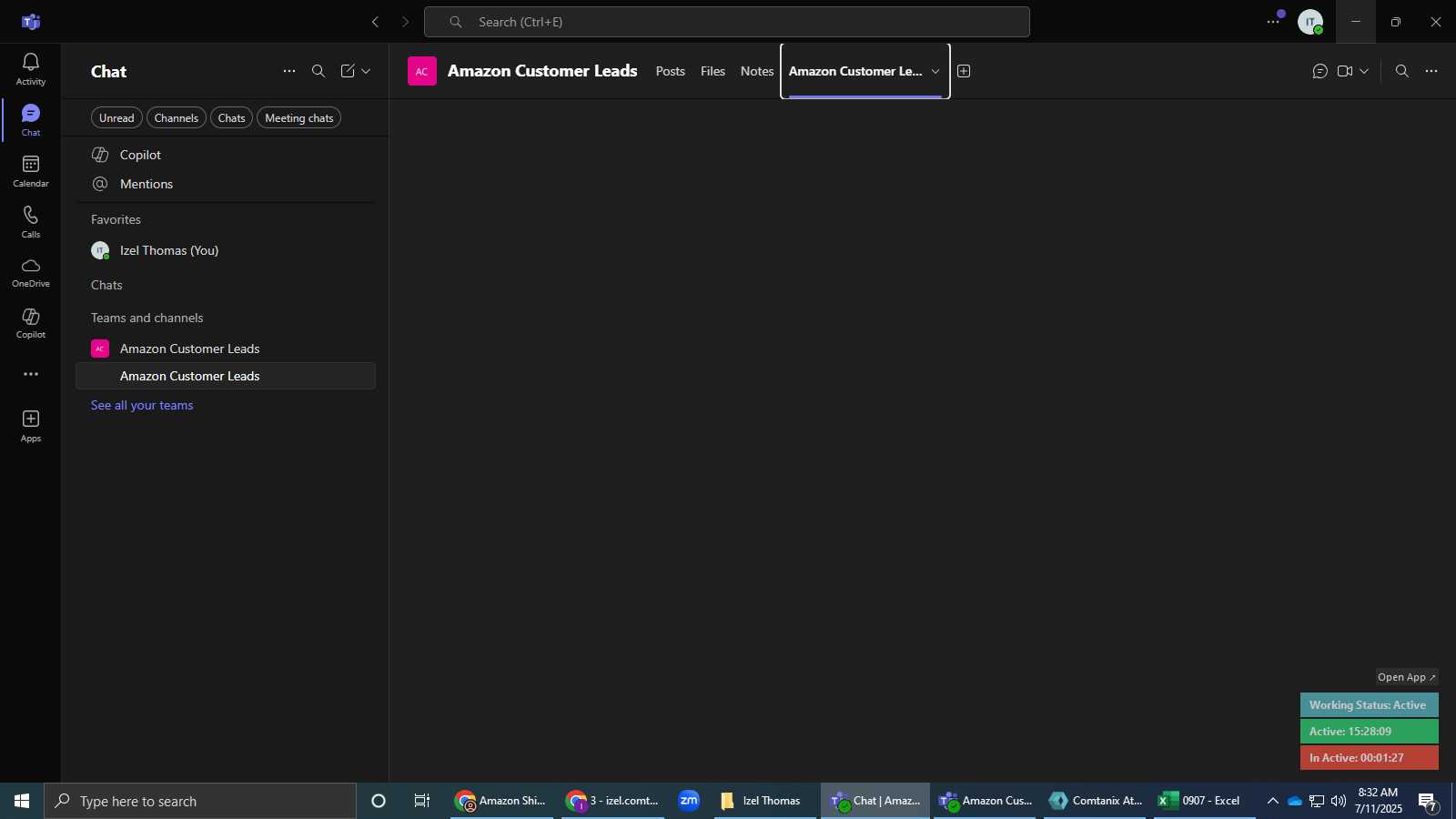Screen dimensions: 1456x819
Task: Open the volume control in system tray
Action: pos(1339,801)
